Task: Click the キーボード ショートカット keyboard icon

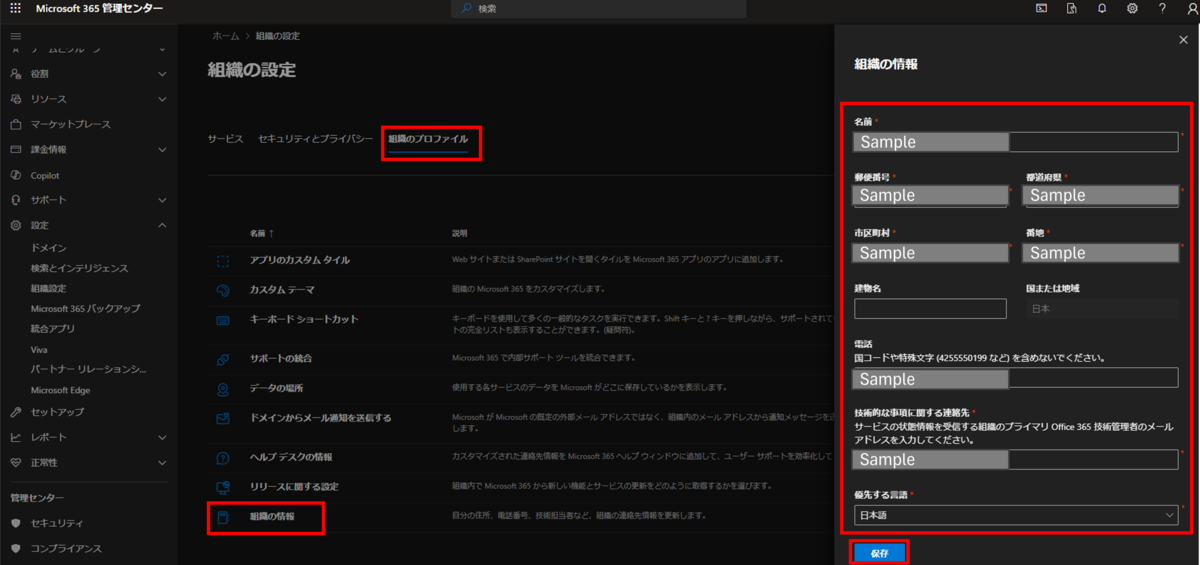Action: click(223, 320)
